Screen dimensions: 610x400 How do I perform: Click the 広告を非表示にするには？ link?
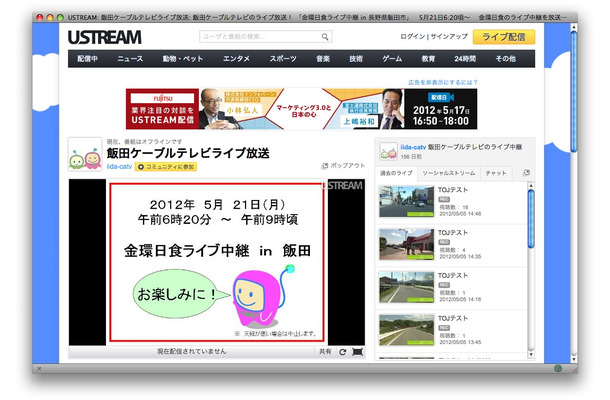click(x=443, y=82)
